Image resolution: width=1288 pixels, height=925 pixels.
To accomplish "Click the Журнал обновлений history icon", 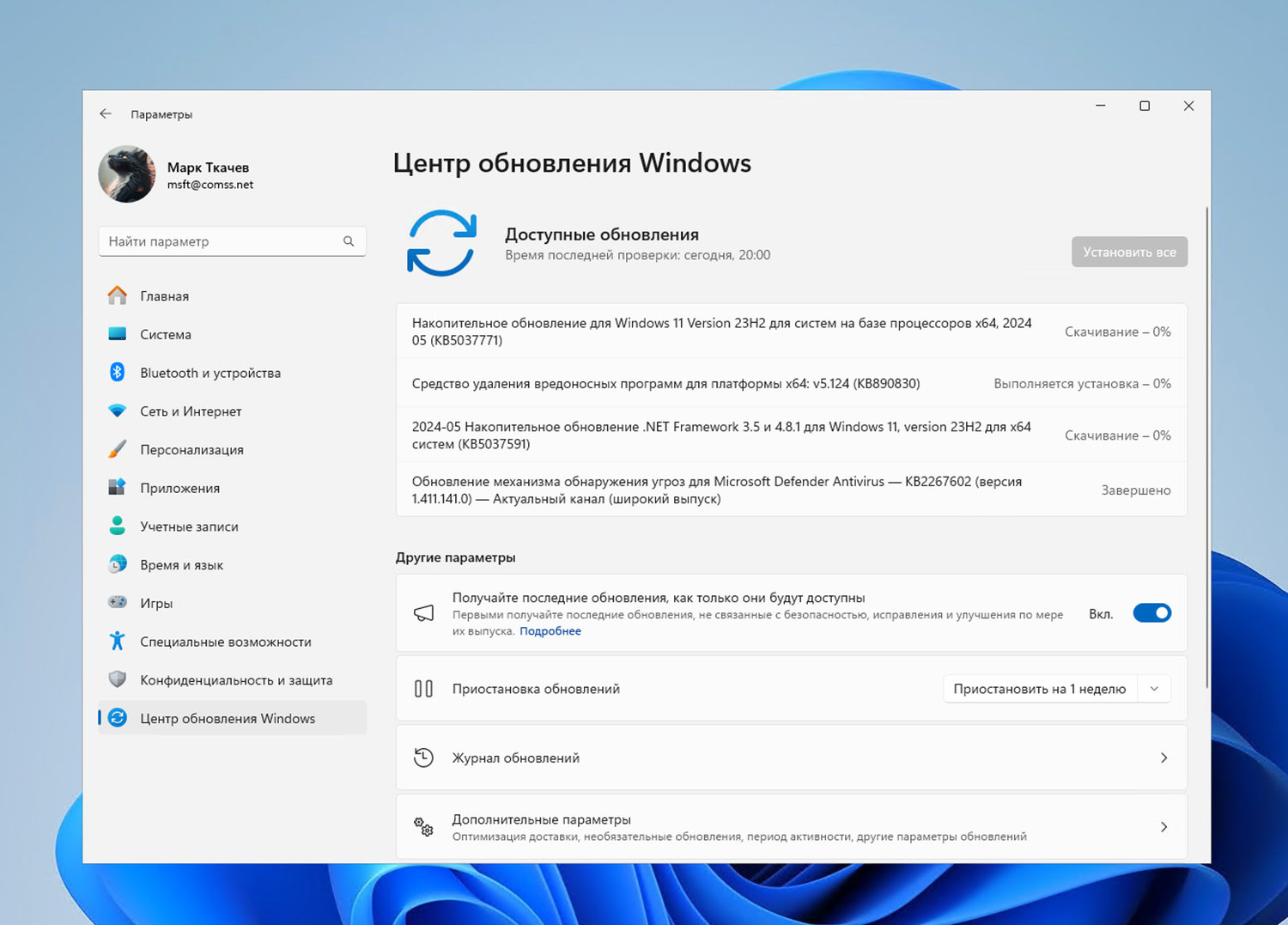I will 423,758.
